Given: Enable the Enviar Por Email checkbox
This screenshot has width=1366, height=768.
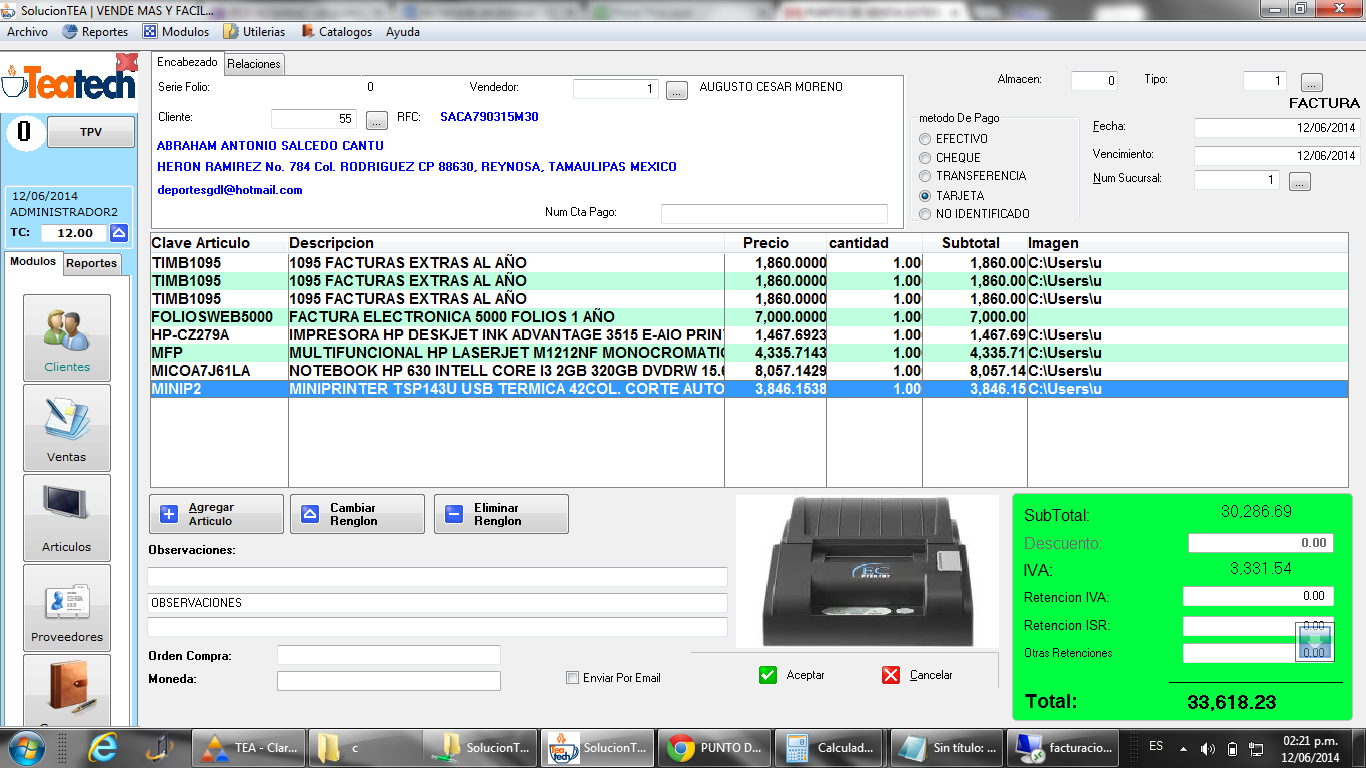Looking at the screenshot, I should tap(574, 677).
